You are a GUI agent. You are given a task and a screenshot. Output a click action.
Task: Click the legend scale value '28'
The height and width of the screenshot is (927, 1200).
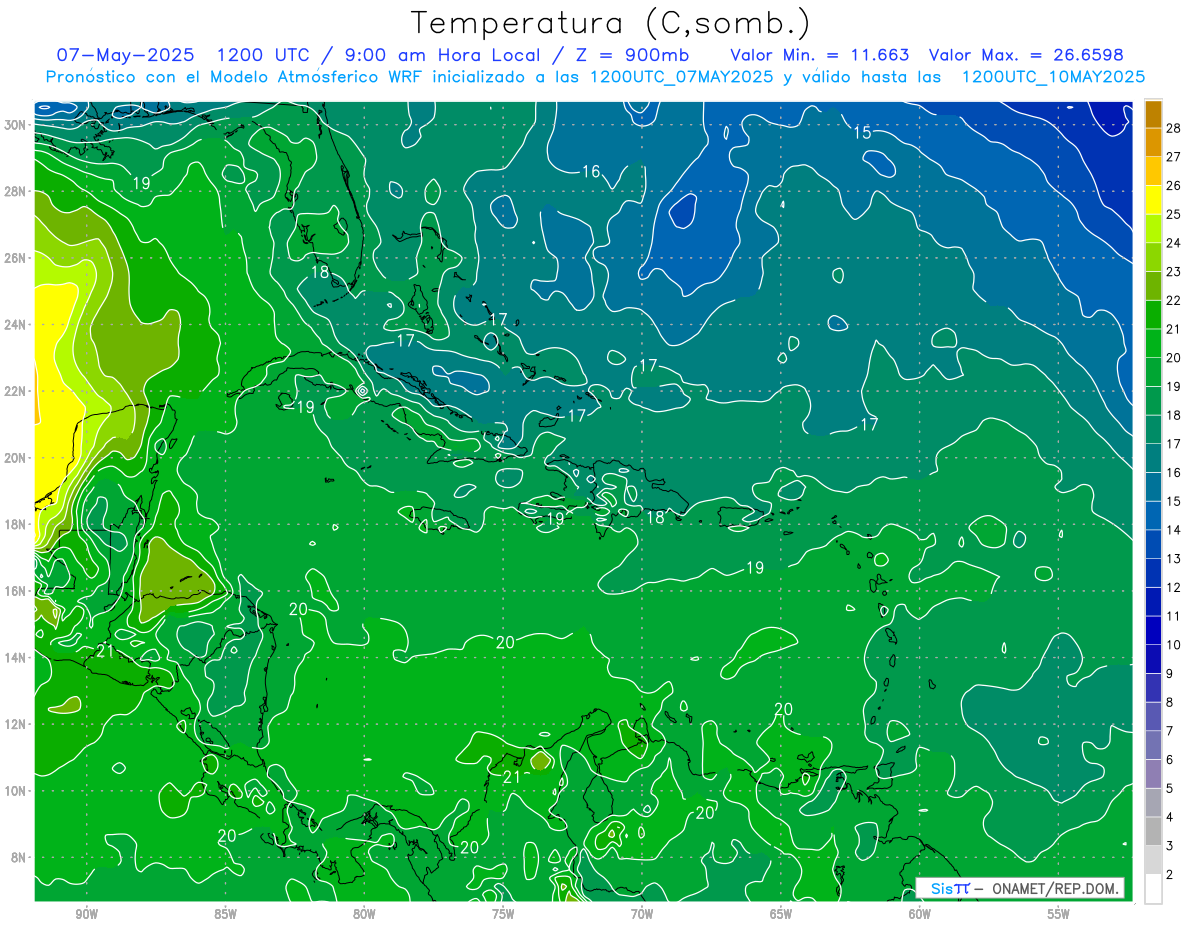click(x=1174, y=128)
